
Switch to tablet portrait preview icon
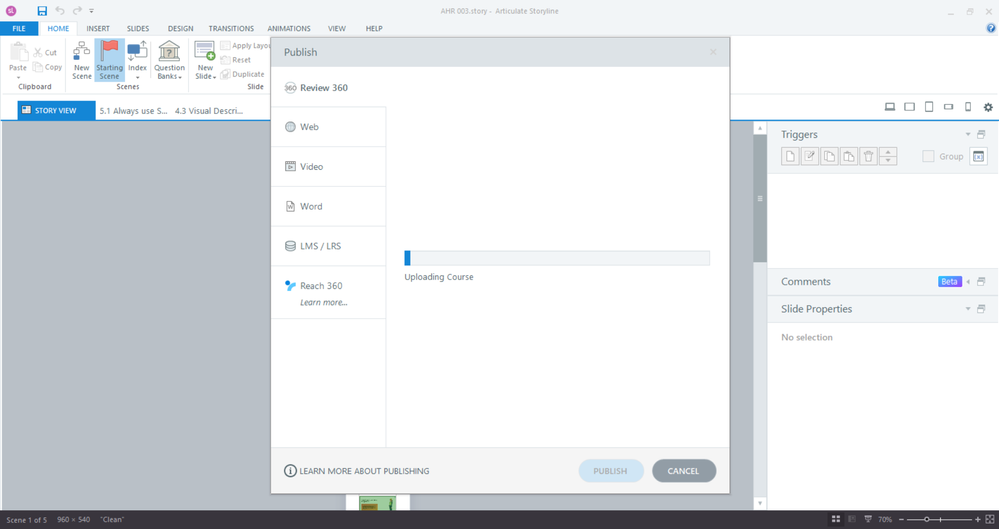point(929,107)
